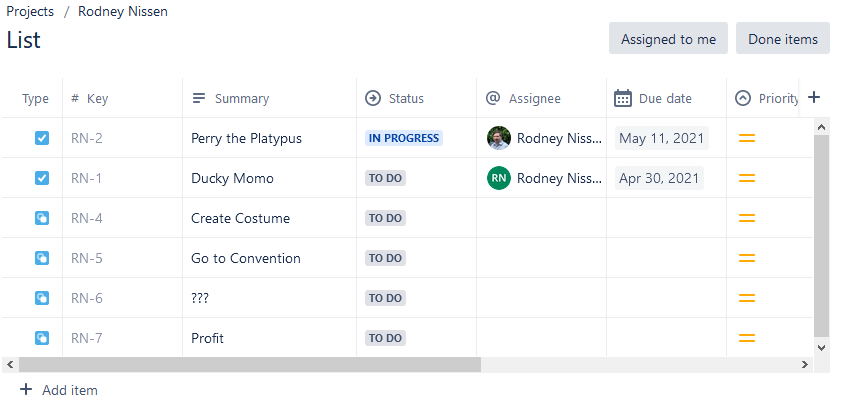Open the Projects breadcrumb link
Image resolution: width=841 pixels, height=403 pixels.
click(x=30, y=12)
